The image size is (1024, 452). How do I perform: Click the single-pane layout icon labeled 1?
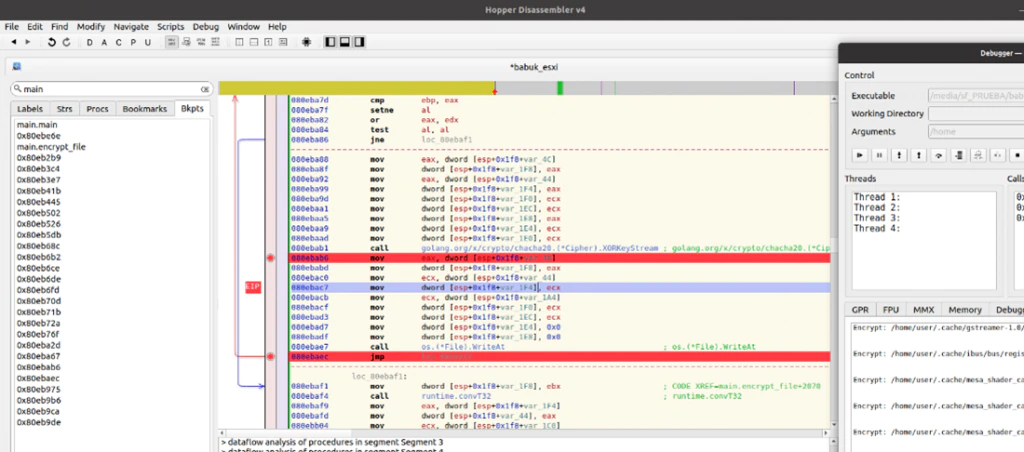[268, 42]
